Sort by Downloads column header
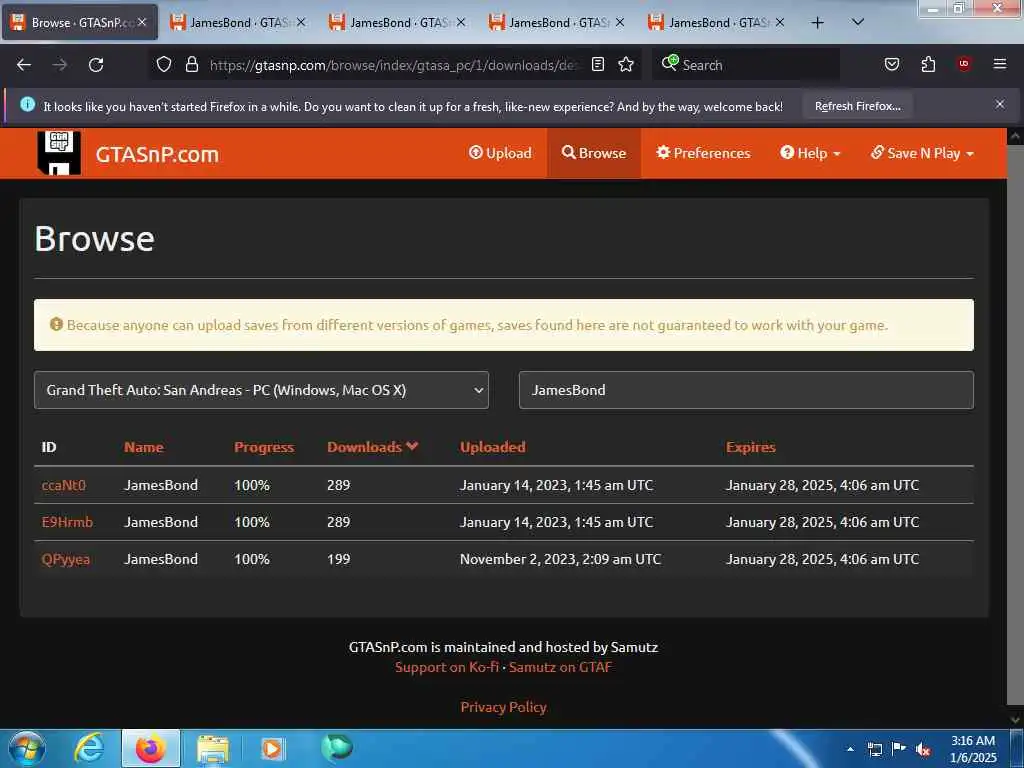 click(x=372, y=447)
